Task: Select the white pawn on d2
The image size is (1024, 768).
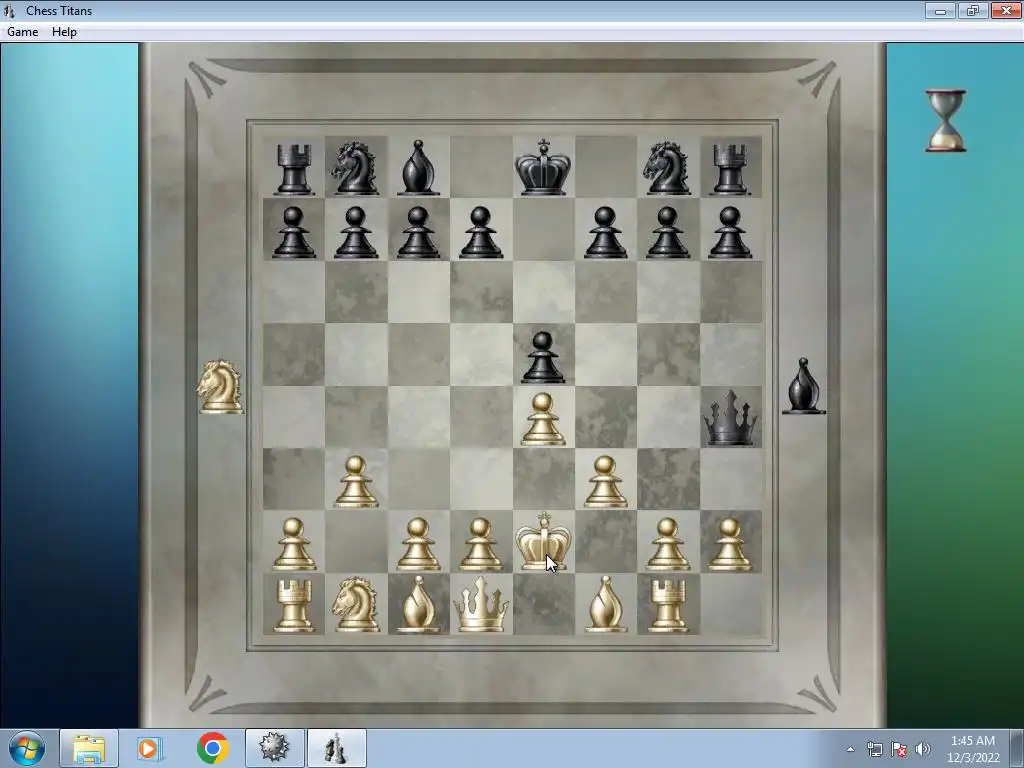Action: [x=481, y=545]
